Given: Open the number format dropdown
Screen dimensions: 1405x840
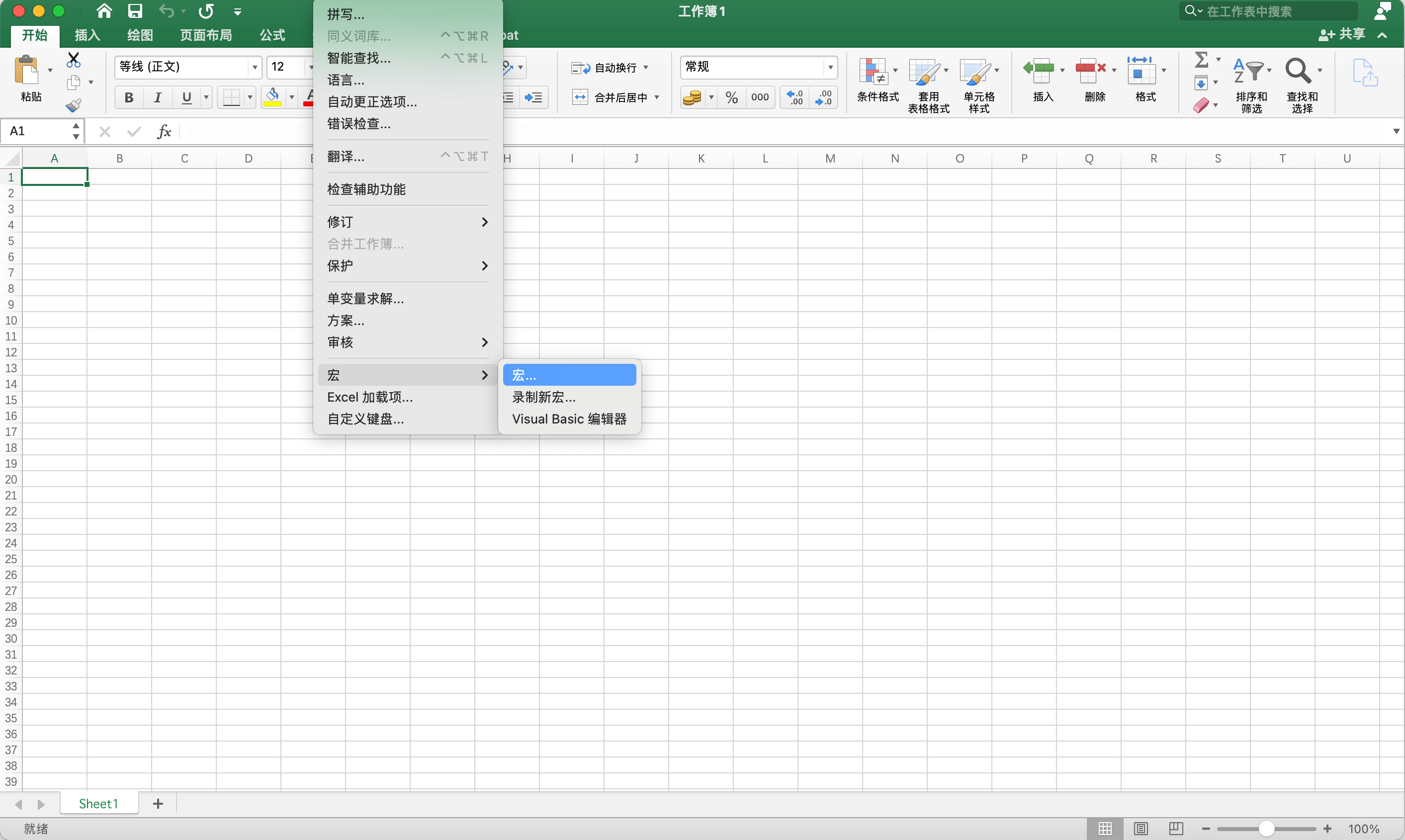Looking at the screenshot, I should tap(830, 67).
